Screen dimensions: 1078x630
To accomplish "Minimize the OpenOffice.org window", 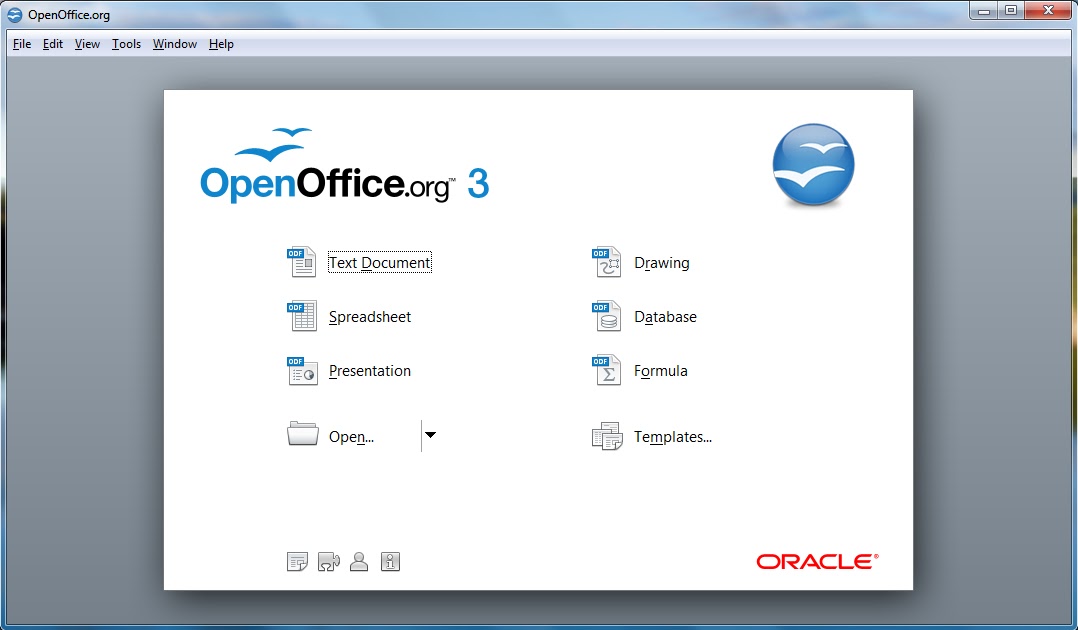I will (983, 10).
